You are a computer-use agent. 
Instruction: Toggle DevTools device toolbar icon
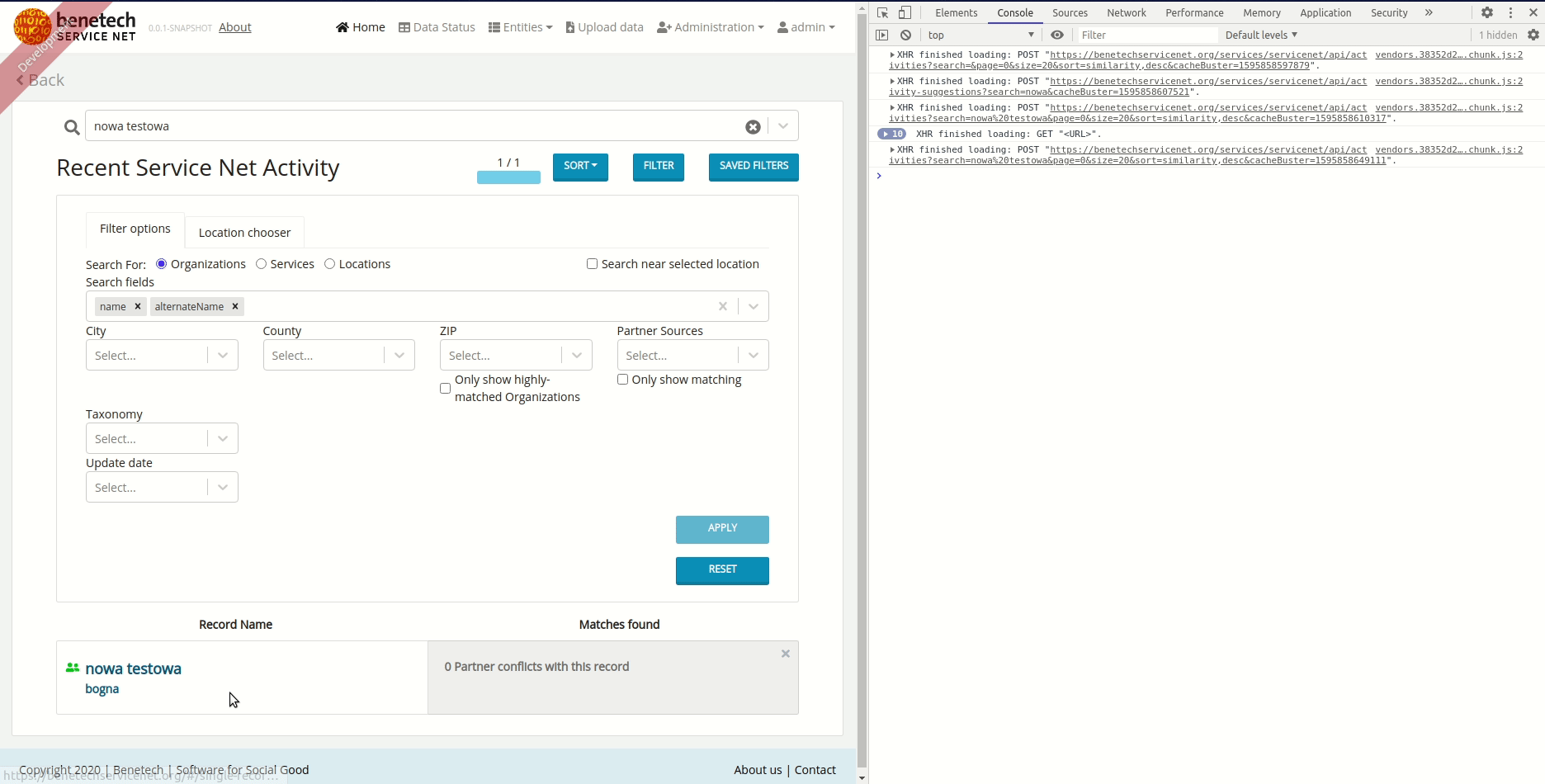click(x=905, y=12)
